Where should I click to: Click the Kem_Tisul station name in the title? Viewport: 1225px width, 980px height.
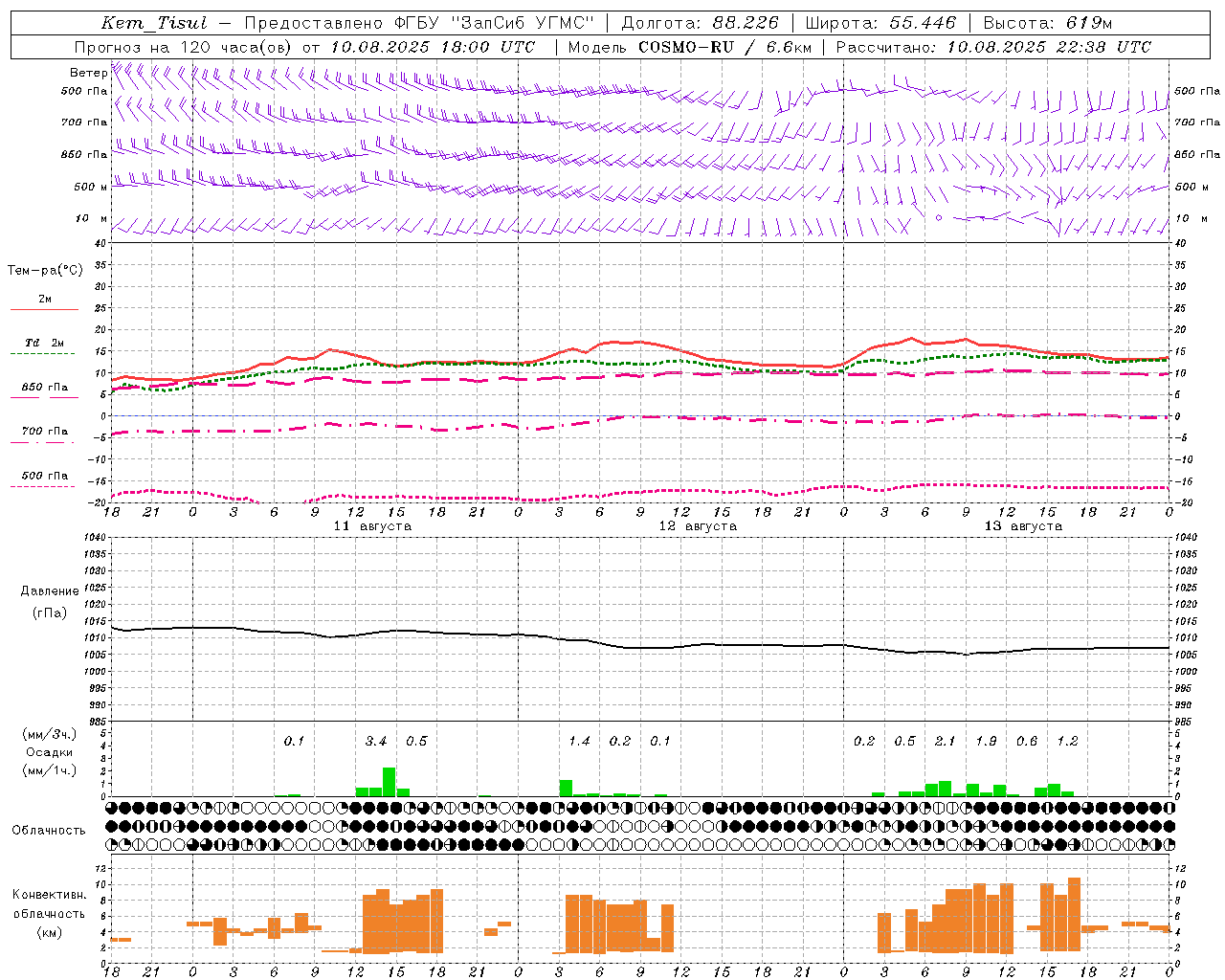coord(153,23)
